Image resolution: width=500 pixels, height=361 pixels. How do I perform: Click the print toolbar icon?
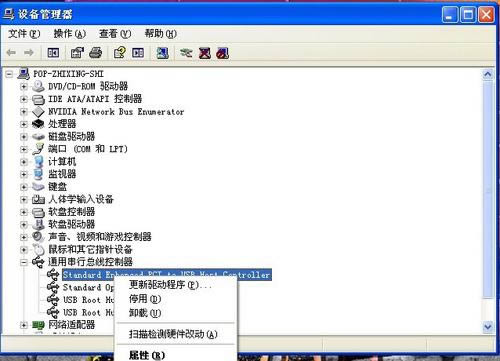[96, 53]
